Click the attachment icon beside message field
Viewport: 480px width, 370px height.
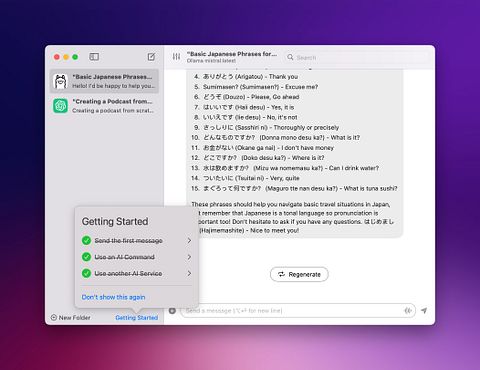click(172, 311)
